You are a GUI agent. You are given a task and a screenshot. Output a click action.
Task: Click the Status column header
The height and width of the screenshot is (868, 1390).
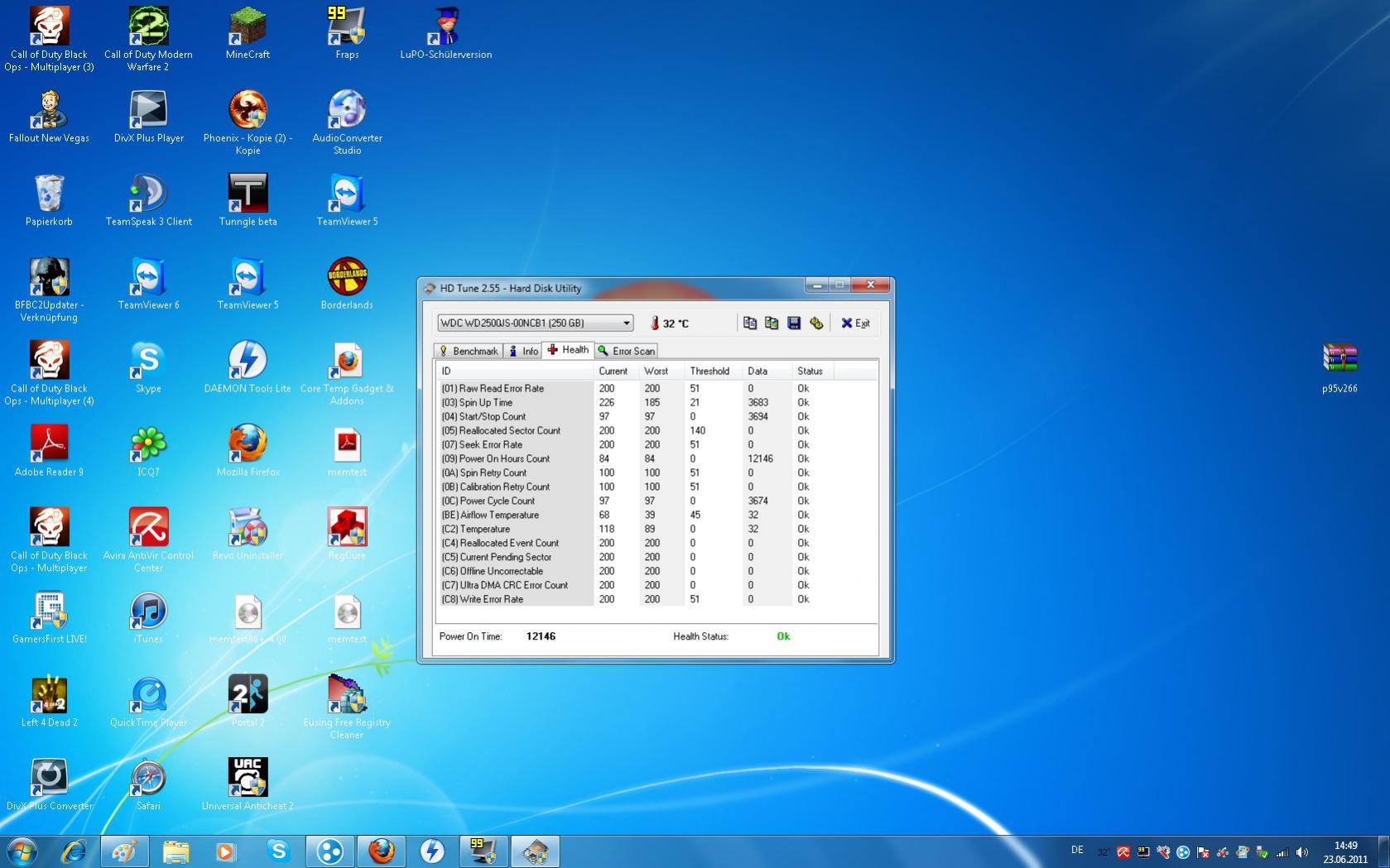[x=813, y=371]
